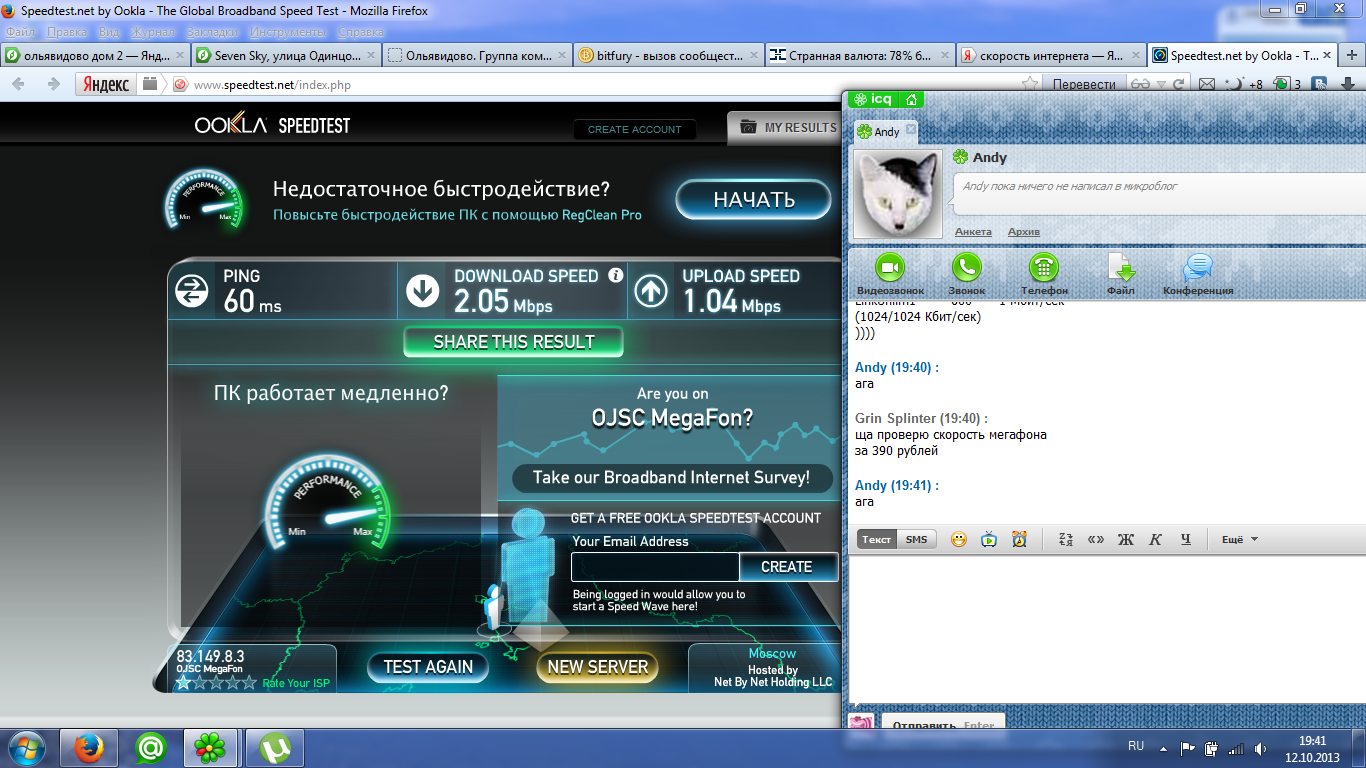Click SHARE THIS RESULT button

point(513,342)
